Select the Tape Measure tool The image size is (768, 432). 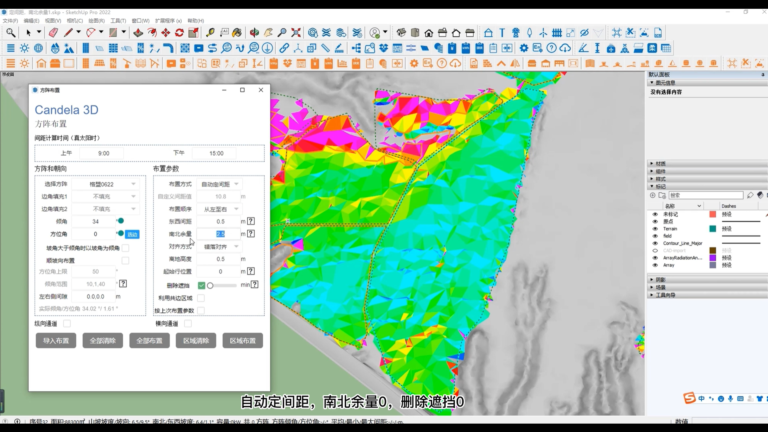click(210, 33)
